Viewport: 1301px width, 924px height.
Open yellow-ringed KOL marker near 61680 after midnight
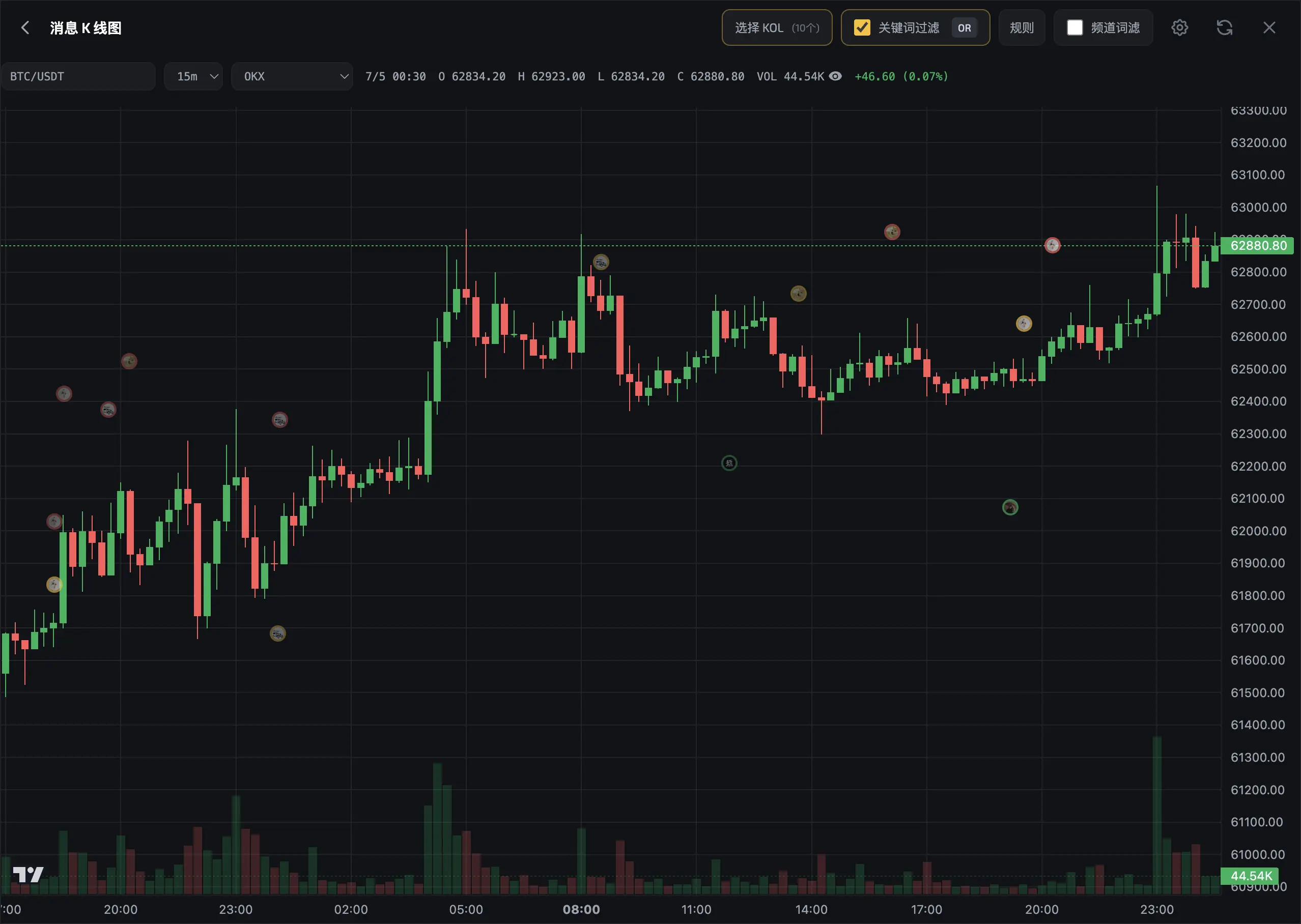(278, 633)
